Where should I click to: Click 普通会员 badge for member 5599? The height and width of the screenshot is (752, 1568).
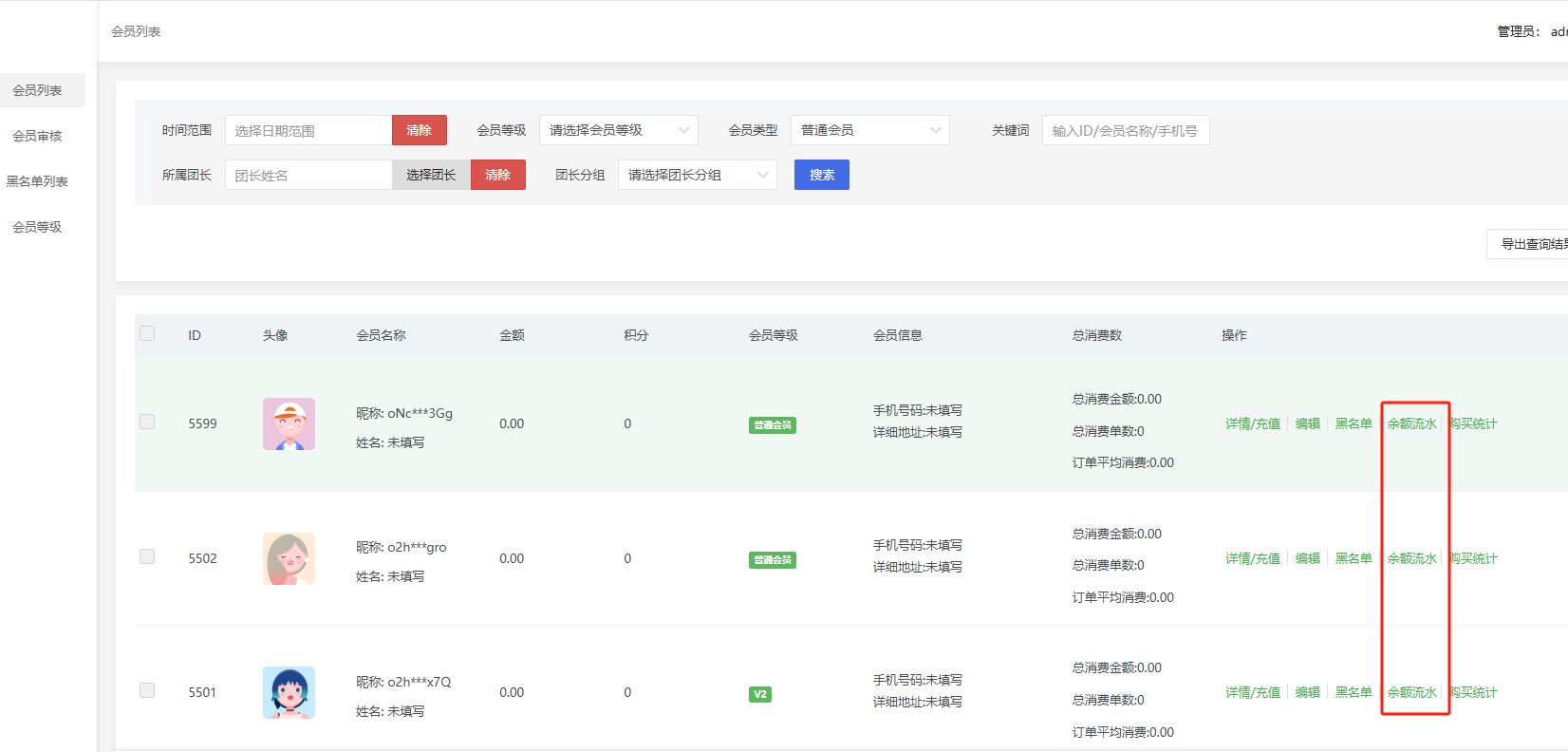pos(772,425)
